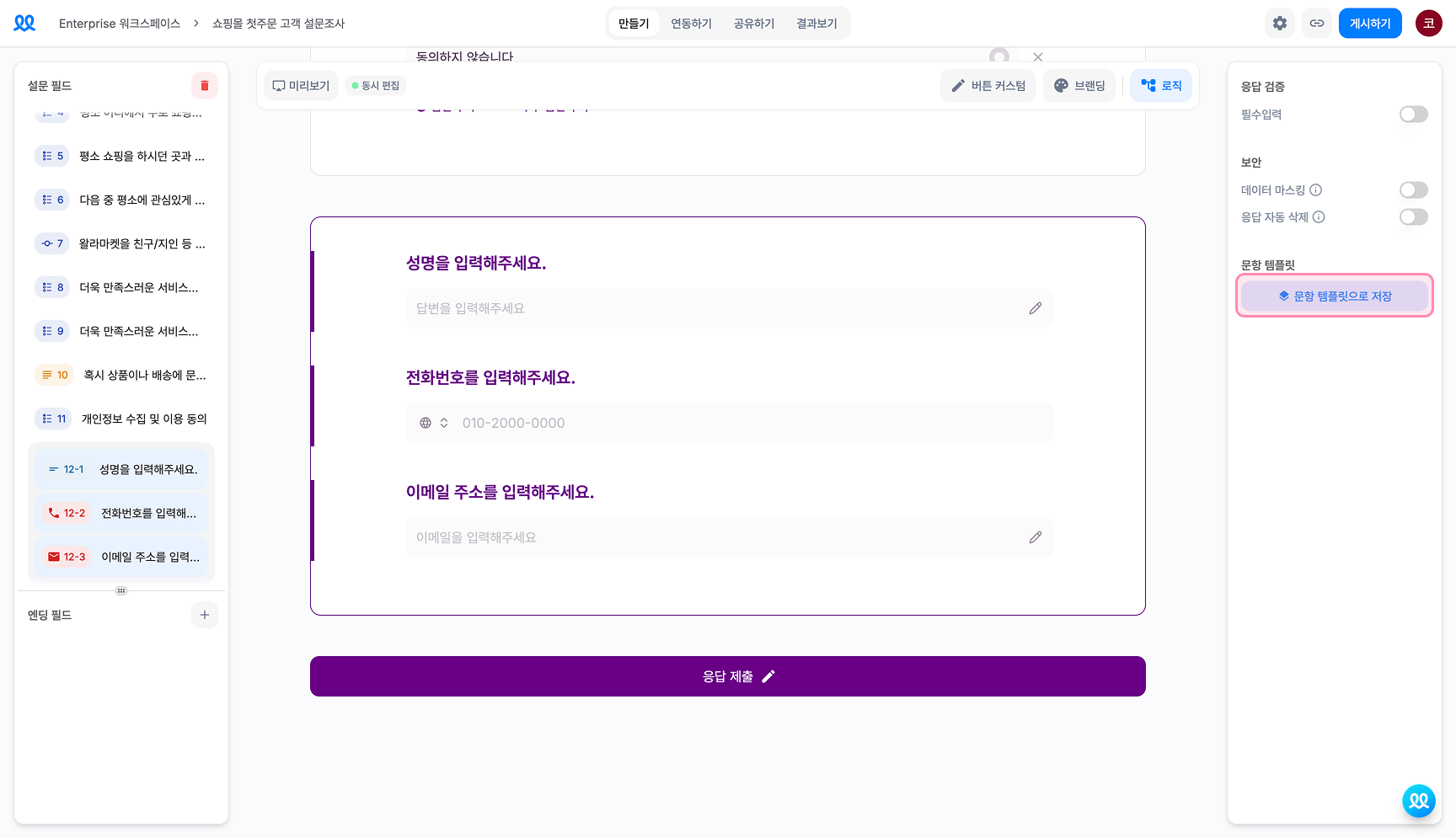Enable 데이터 마스킹 toggle
The height and width of the screenshot is (838, 1456).
1414,189
